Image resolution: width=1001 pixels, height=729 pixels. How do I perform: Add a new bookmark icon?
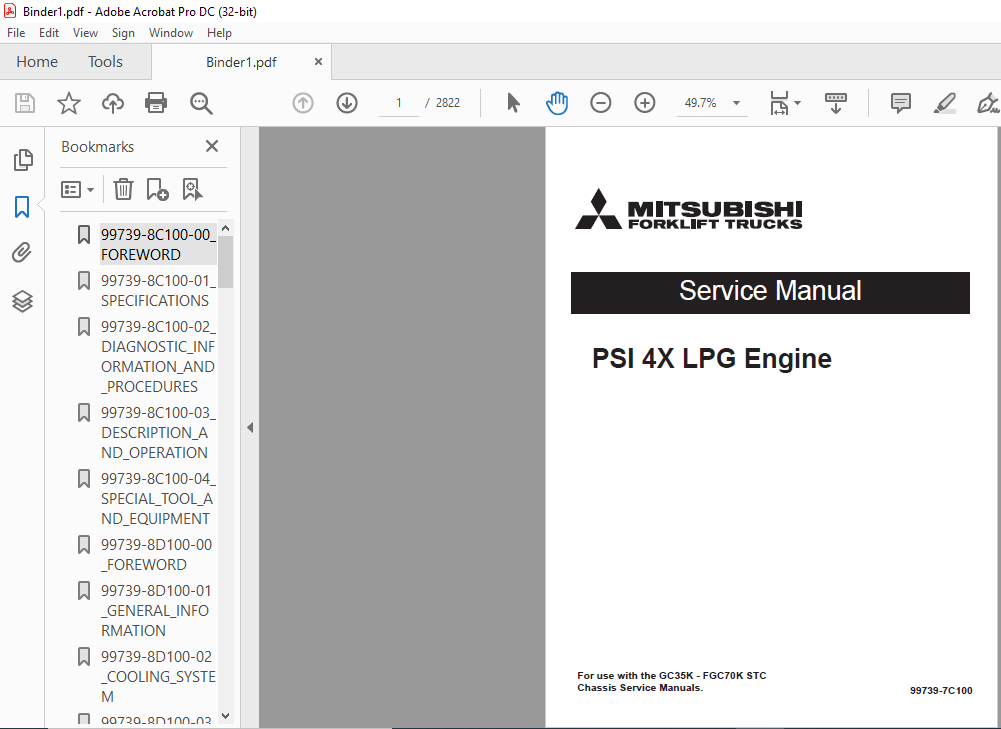pos(157,189)
